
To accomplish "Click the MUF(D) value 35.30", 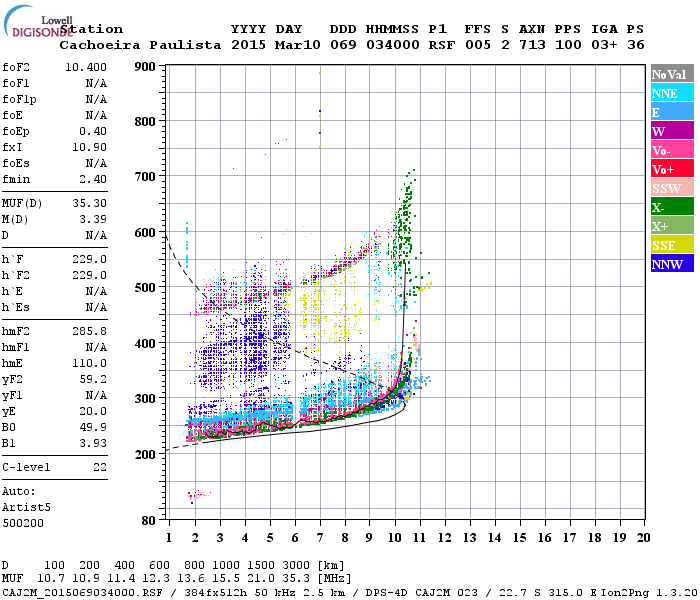I will pyautogui.click(x=89, y=204).
